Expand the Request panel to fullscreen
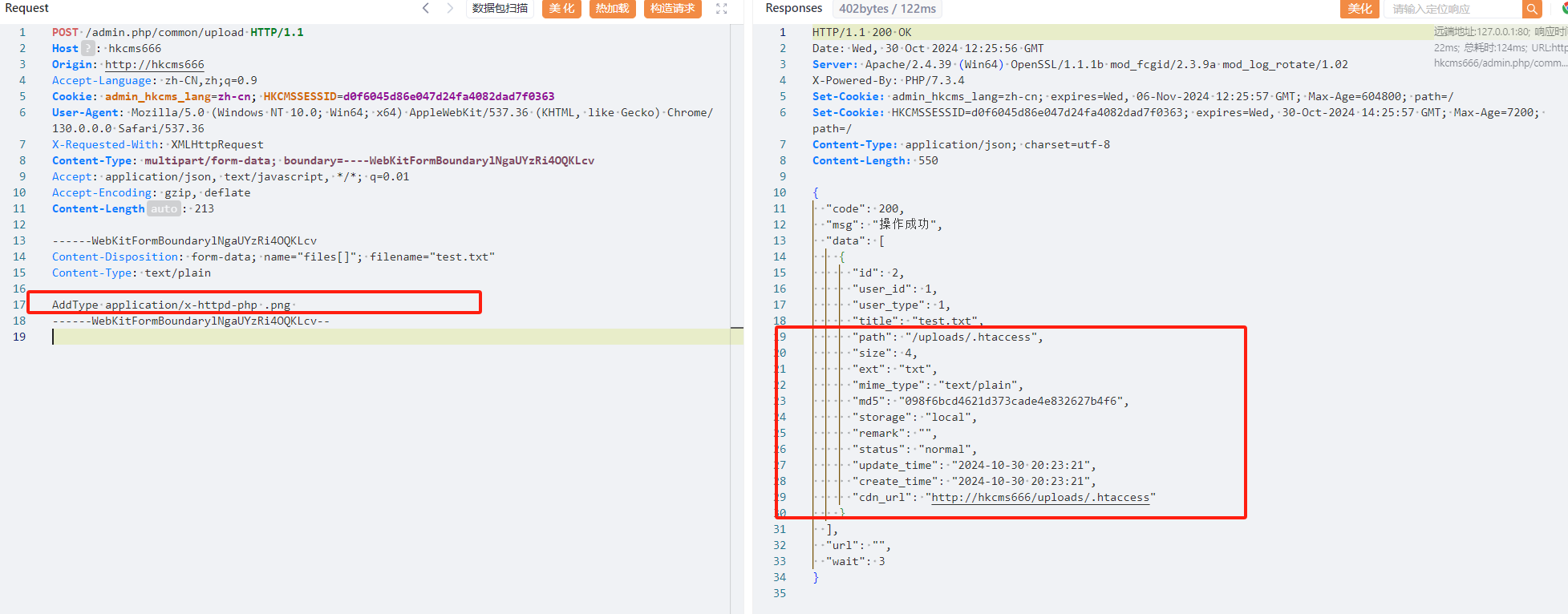1568x614 pixels. click(721, 9)
